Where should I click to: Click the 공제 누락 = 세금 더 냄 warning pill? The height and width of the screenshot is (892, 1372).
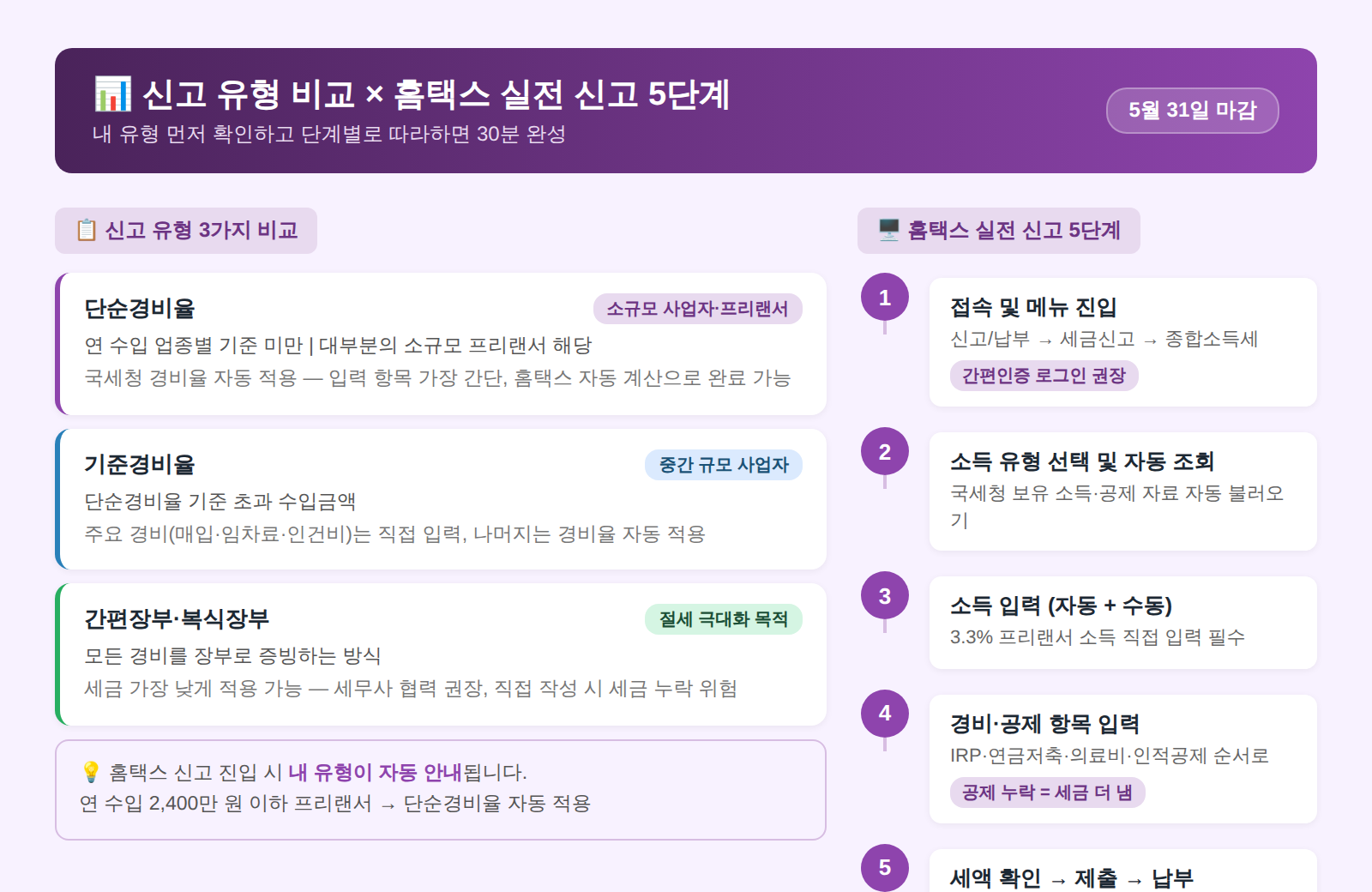pos(1047,793)
